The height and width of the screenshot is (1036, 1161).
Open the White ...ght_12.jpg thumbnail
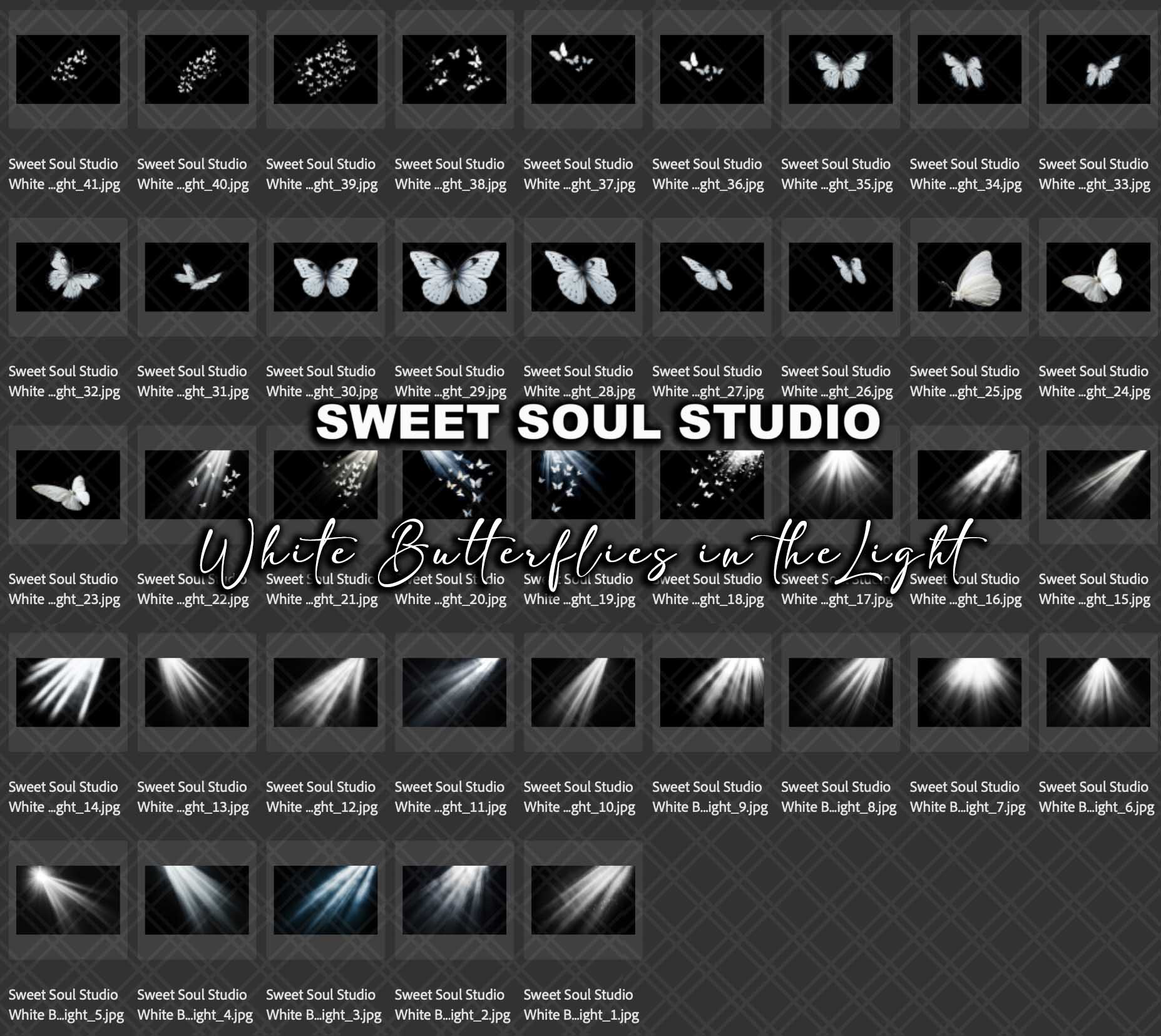pos(325,692)
